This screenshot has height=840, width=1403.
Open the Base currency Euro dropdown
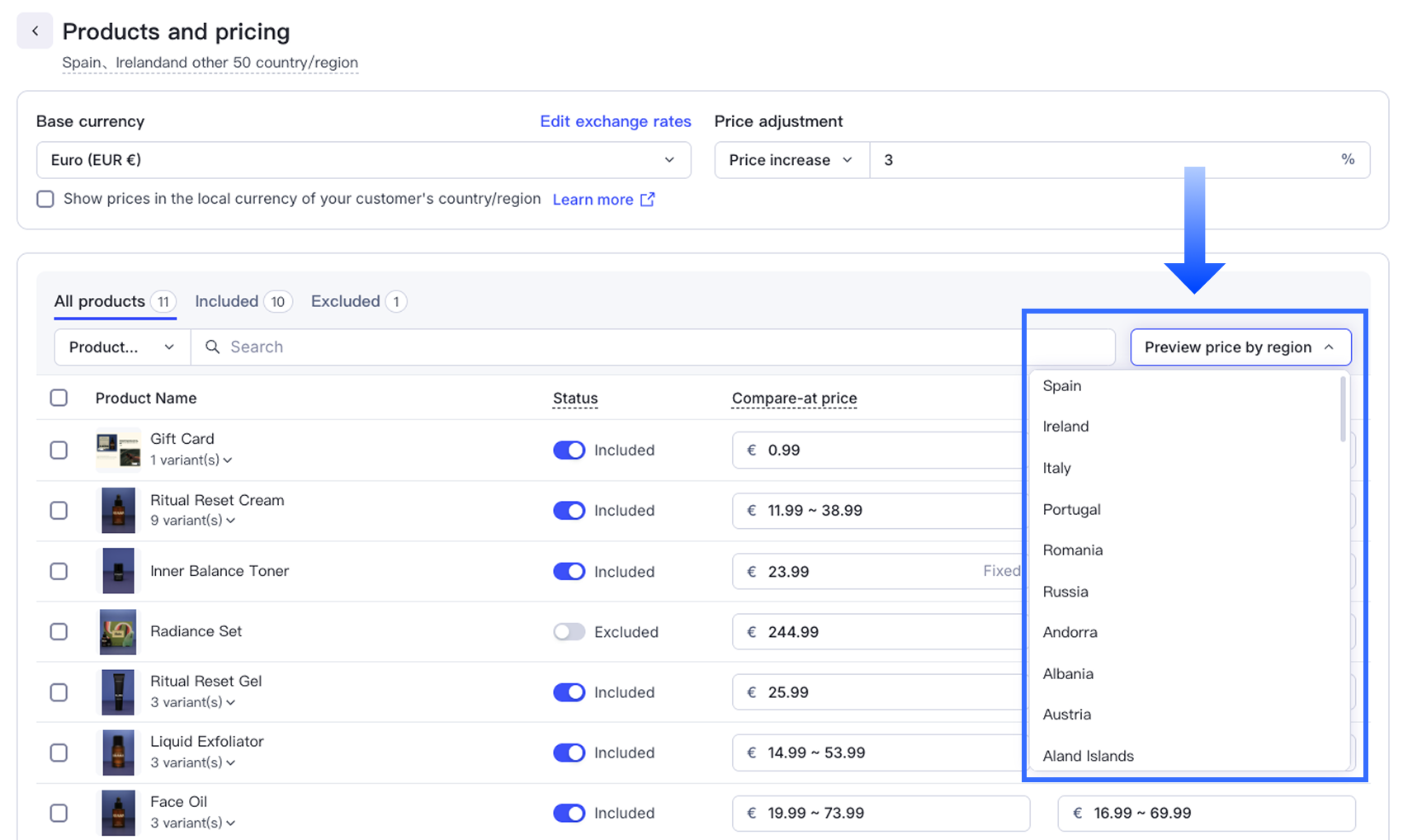(x=363, y=160)
